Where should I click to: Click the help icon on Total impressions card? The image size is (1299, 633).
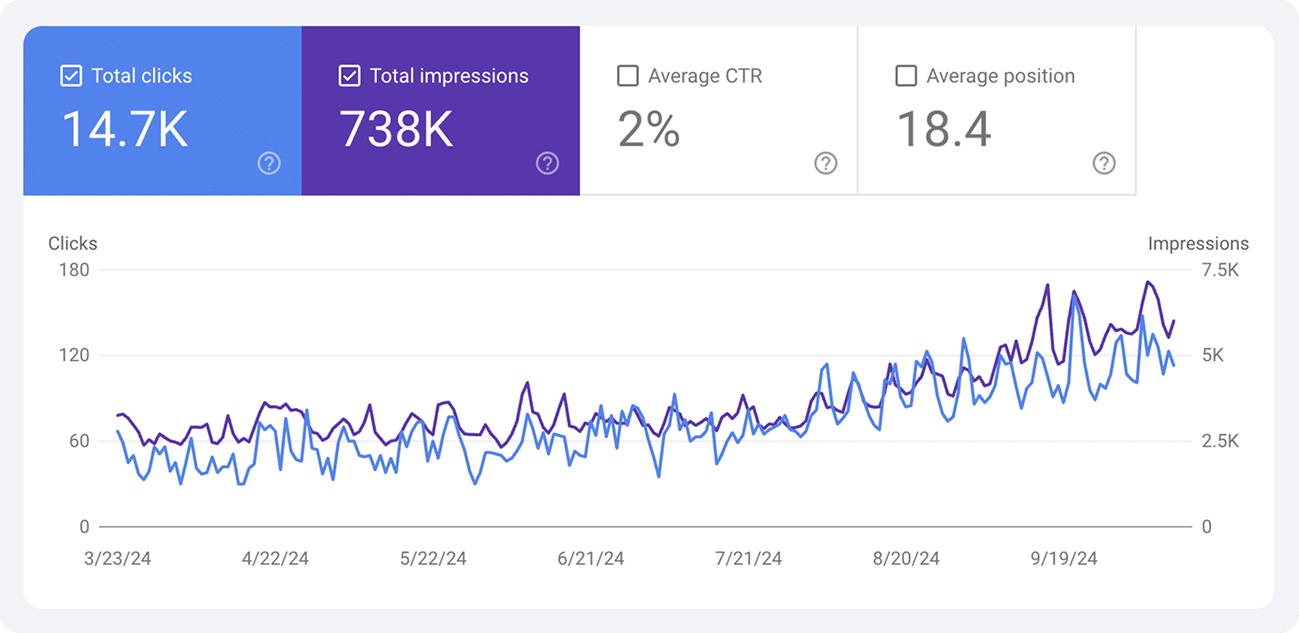[547, 163]
